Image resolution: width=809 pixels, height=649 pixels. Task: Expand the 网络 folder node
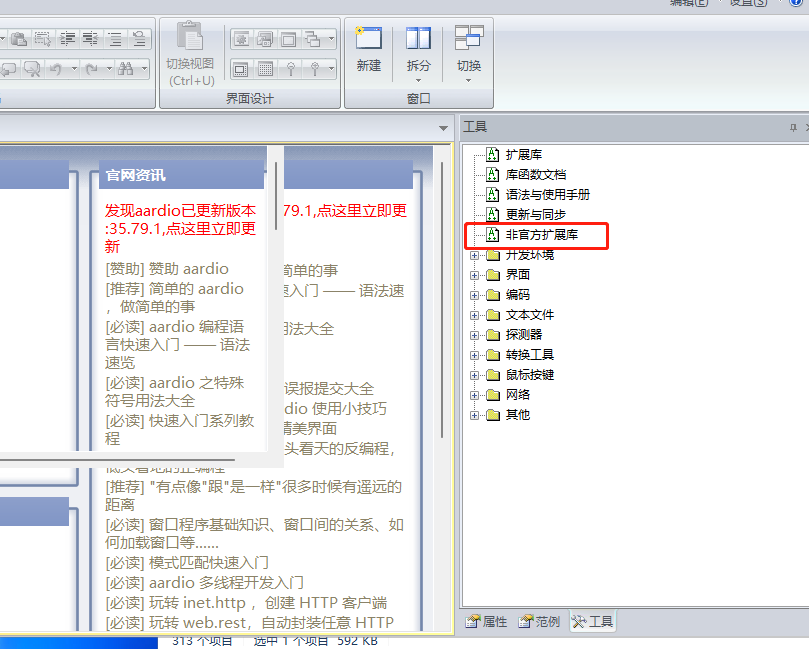pyautogui.click(x=474, y=396)
